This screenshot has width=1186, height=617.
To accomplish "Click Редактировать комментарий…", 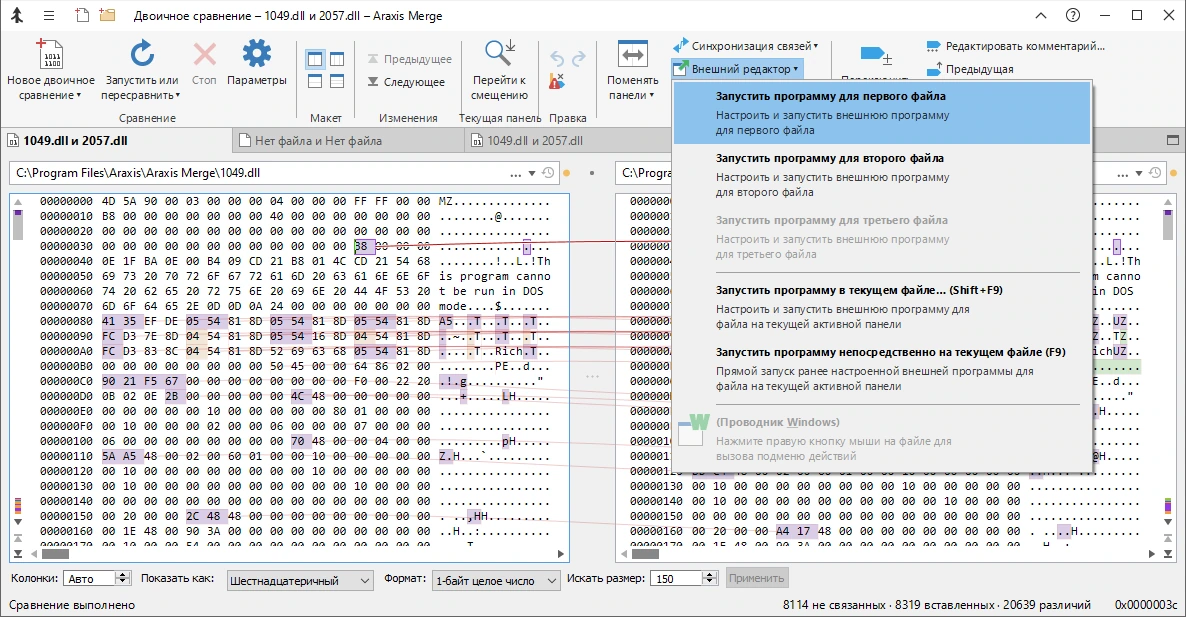I will coord(1016,46).
